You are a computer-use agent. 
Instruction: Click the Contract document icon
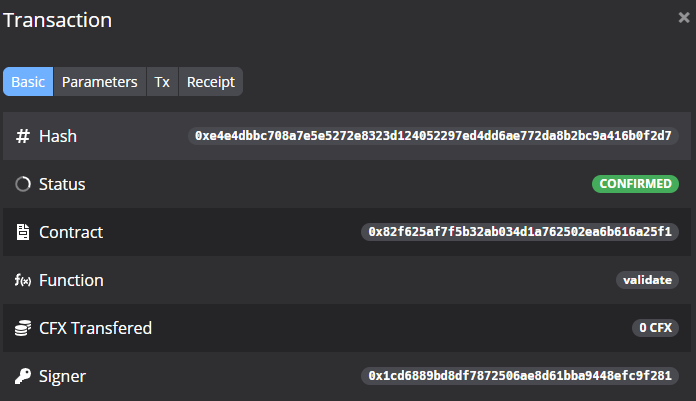tap(23, 232)
